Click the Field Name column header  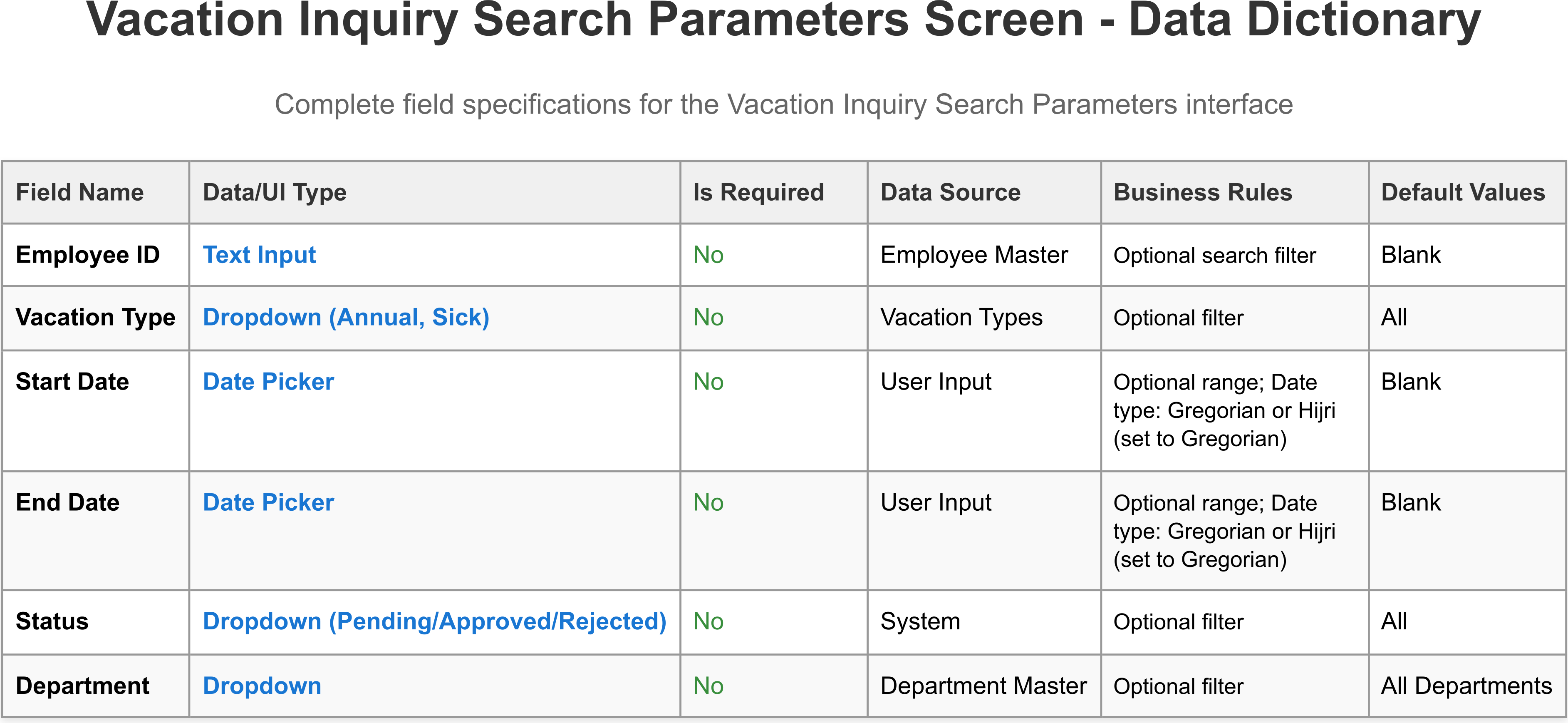pos(80,192)
